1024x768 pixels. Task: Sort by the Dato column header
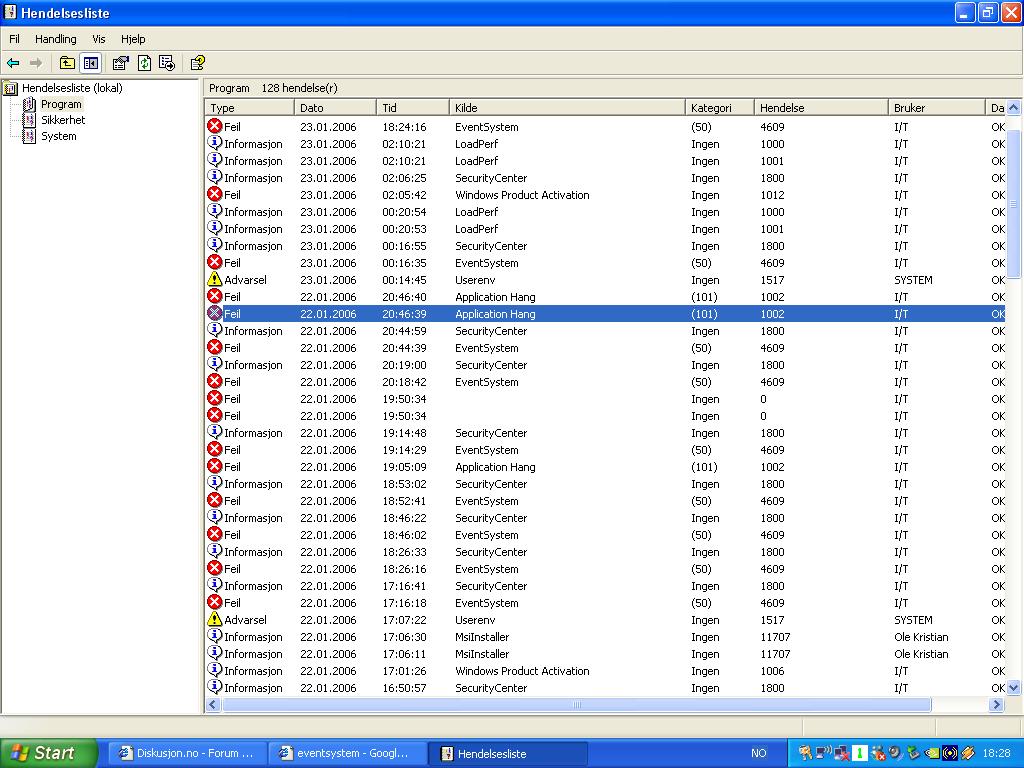click(x=336, y=108)
